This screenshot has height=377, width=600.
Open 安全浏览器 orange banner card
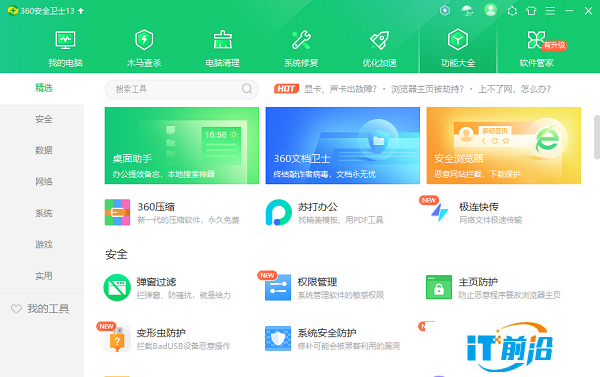(504, 145)
